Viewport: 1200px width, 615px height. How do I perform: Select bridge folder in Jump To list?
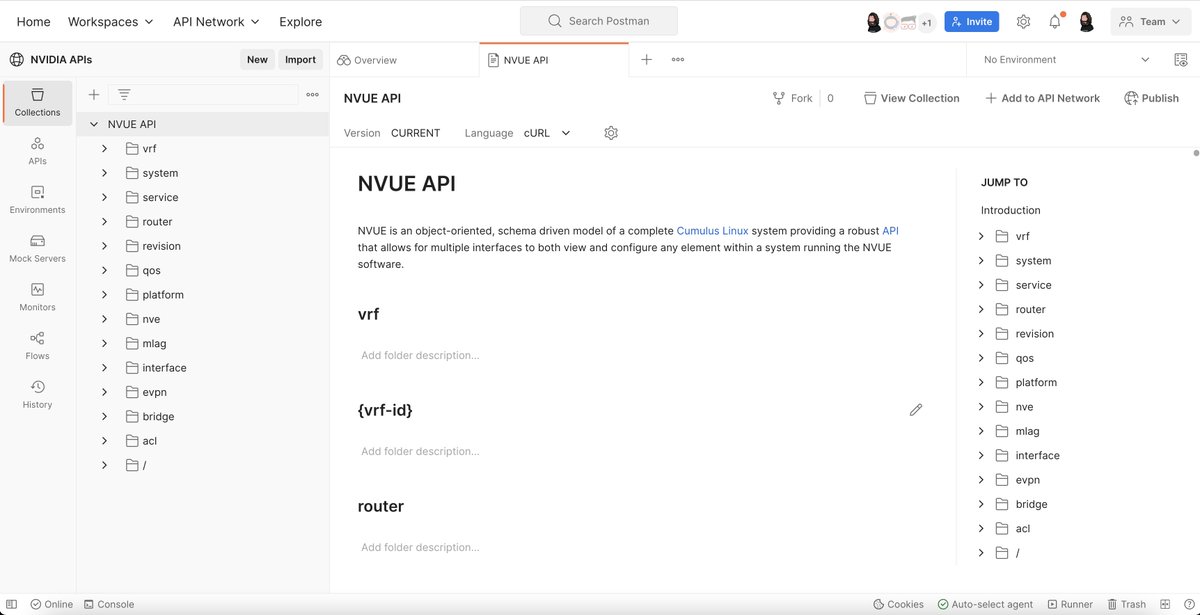pos(1029,504)
